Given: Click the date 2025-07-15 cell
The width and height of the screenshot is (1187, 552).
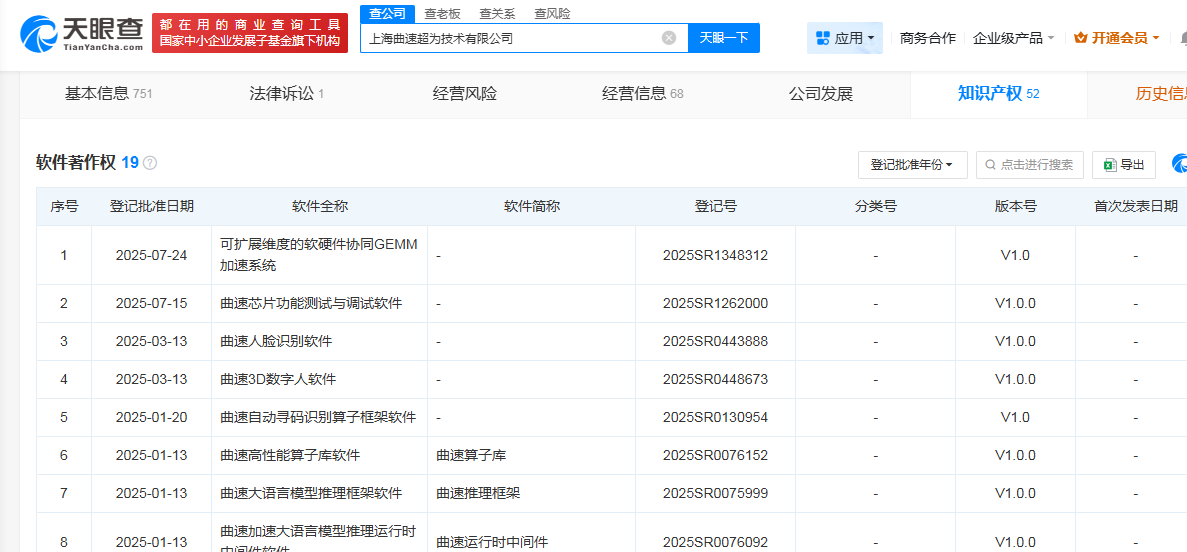Looking at the screenshot, I should (x=151, y=304).
